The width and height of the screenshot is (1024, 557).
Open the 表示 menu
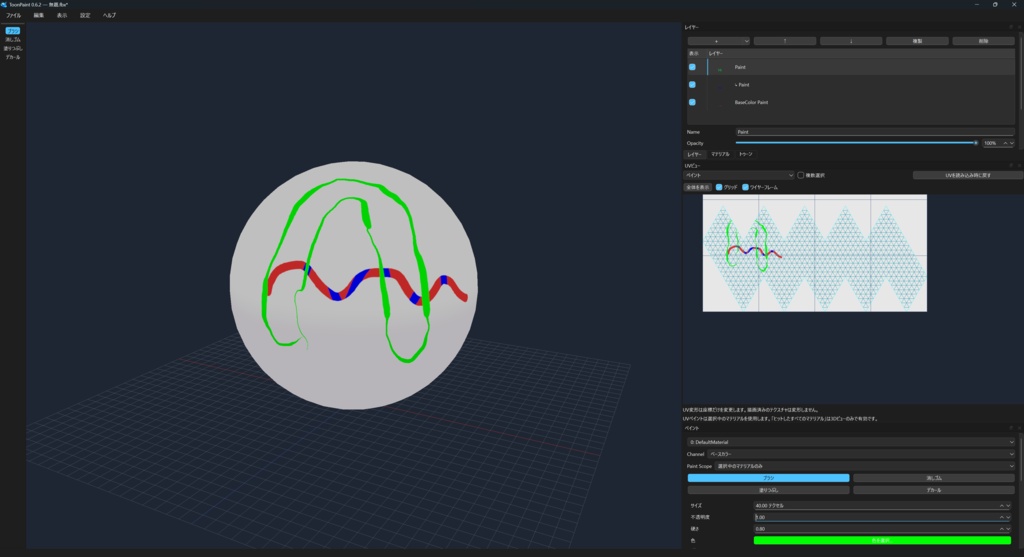click(x=62, y=15)
